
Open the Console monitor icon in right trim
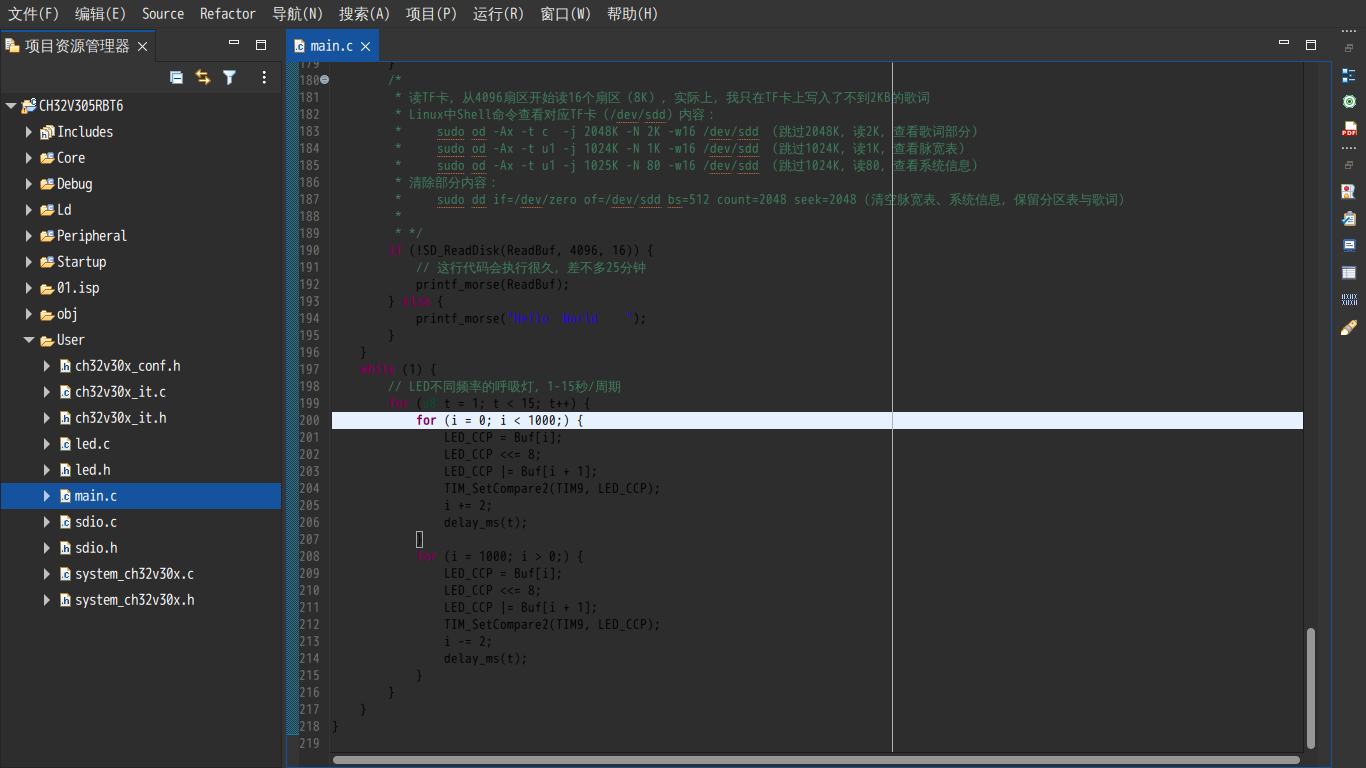point(1348,245)
